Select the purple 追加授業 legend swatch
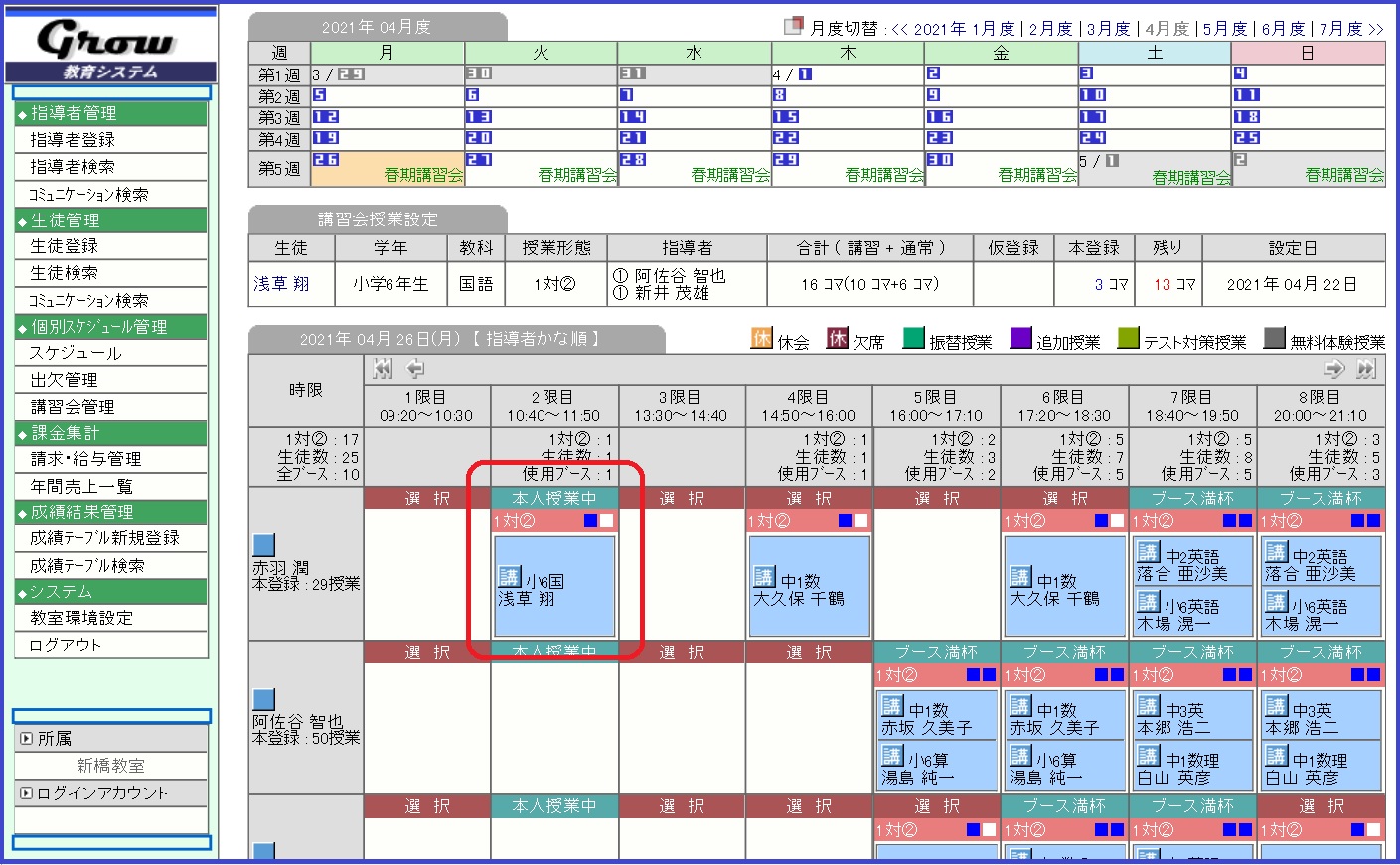The height and width of the screenshot is (865, 1400). [1020, 338]
